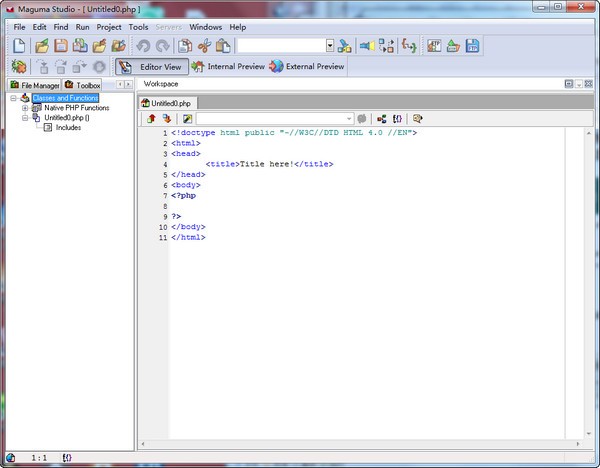
Task: Click the New File icon
Action: click(x=19, y=46)
